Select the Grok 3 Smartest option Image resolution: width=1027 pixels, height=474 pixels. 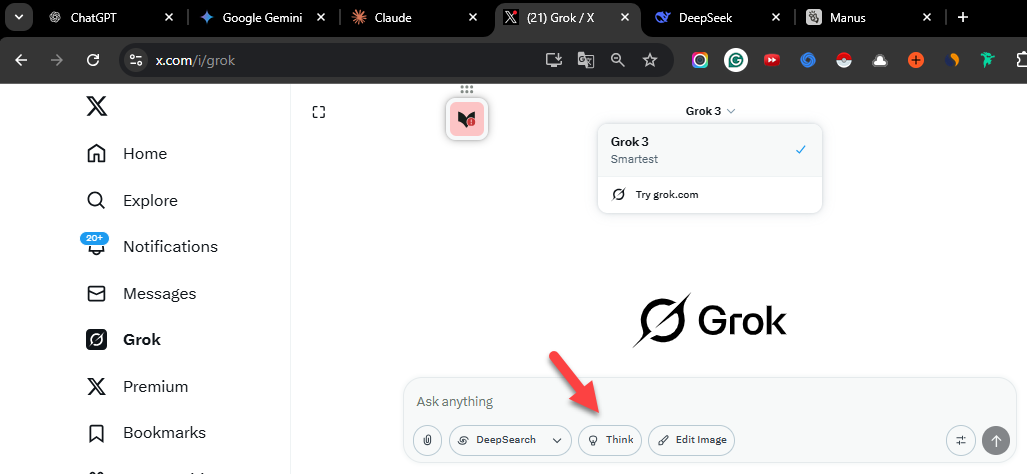[x=710, y=150]
